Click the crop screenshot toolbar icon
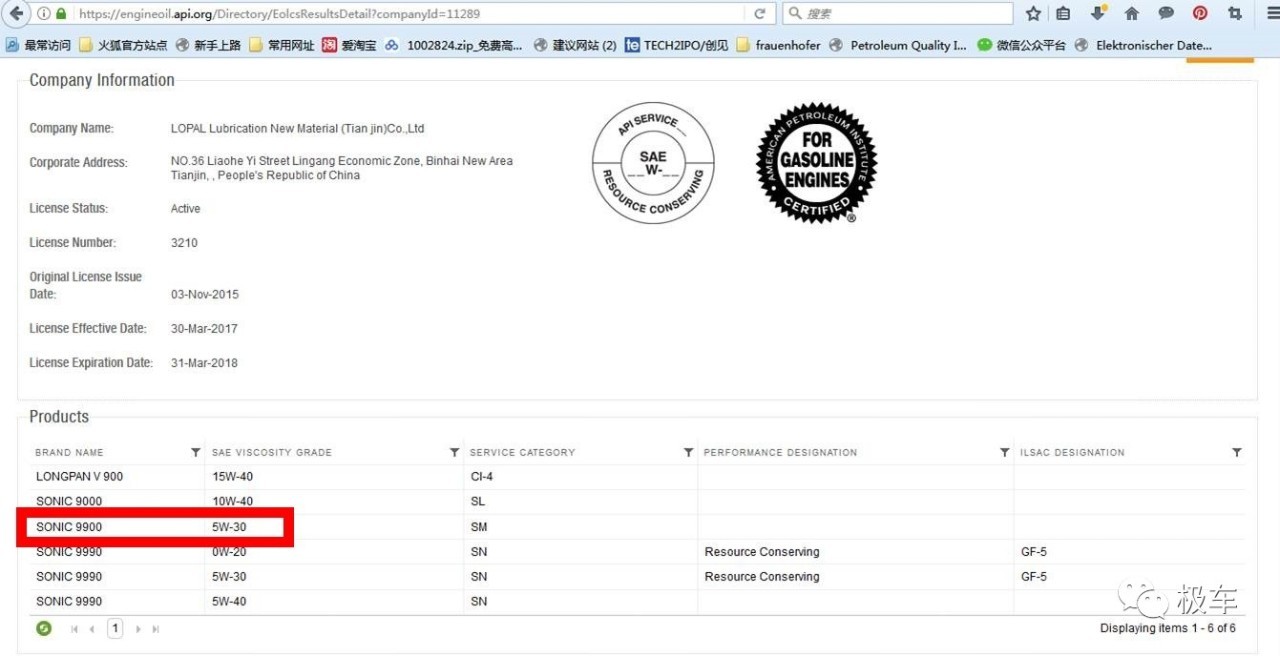This screenshot has width=1280, height=656. click(x=1234, y=14)
